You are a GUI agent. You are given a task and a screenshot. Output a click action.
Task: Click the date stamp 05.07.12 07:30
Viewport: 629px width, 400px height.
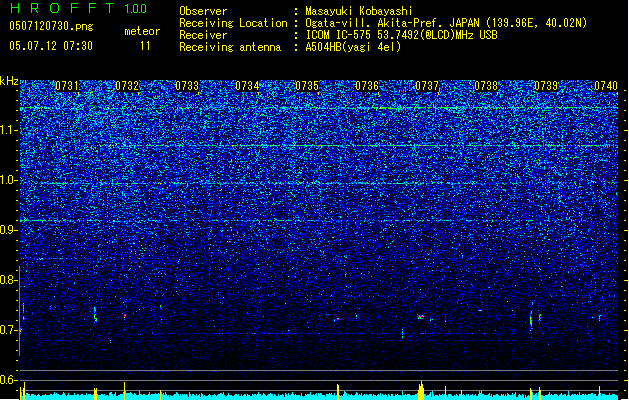pyautogui.click(x=51, y=46)
